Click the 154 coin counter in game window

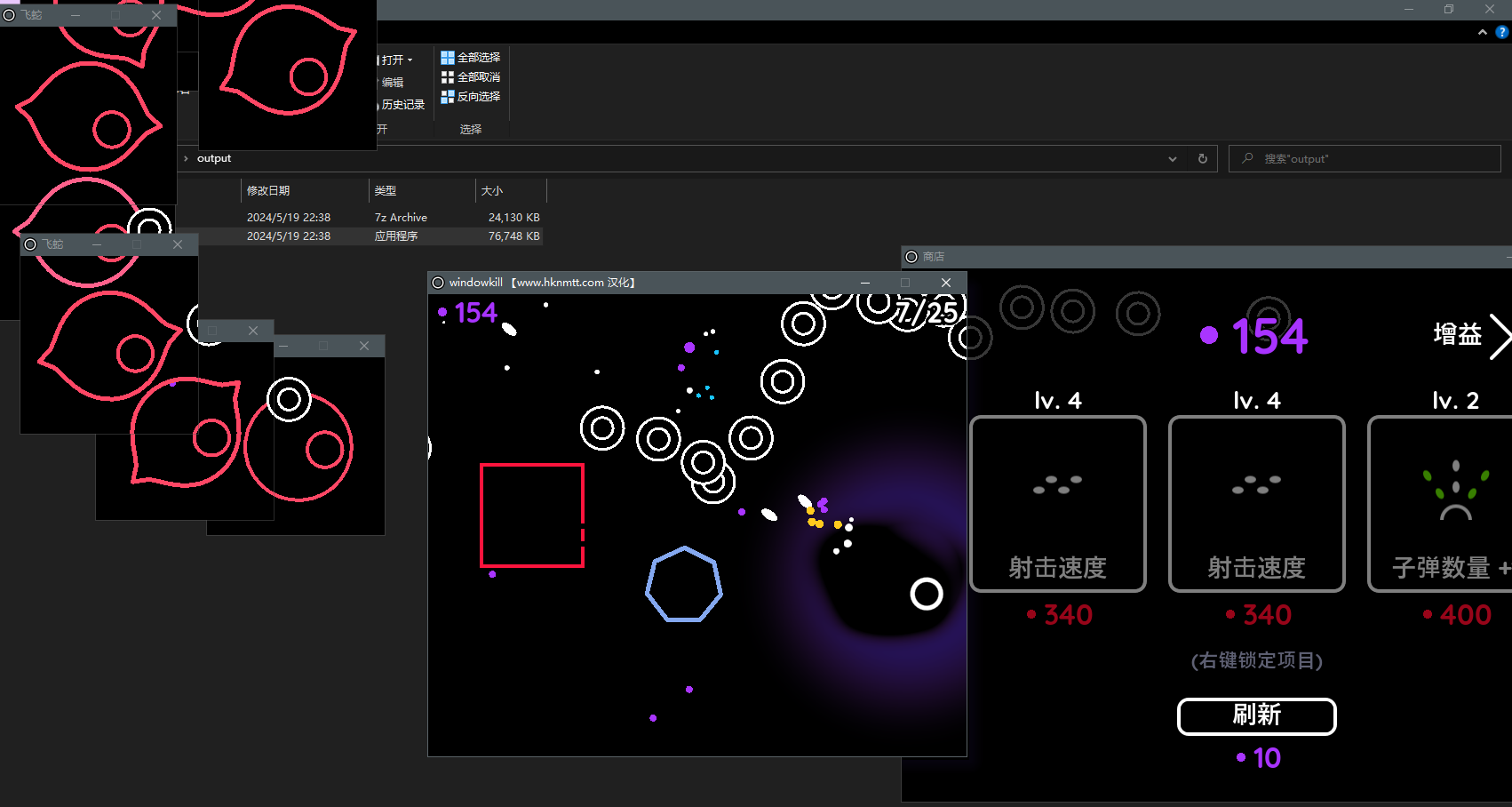tap(468, 313)
